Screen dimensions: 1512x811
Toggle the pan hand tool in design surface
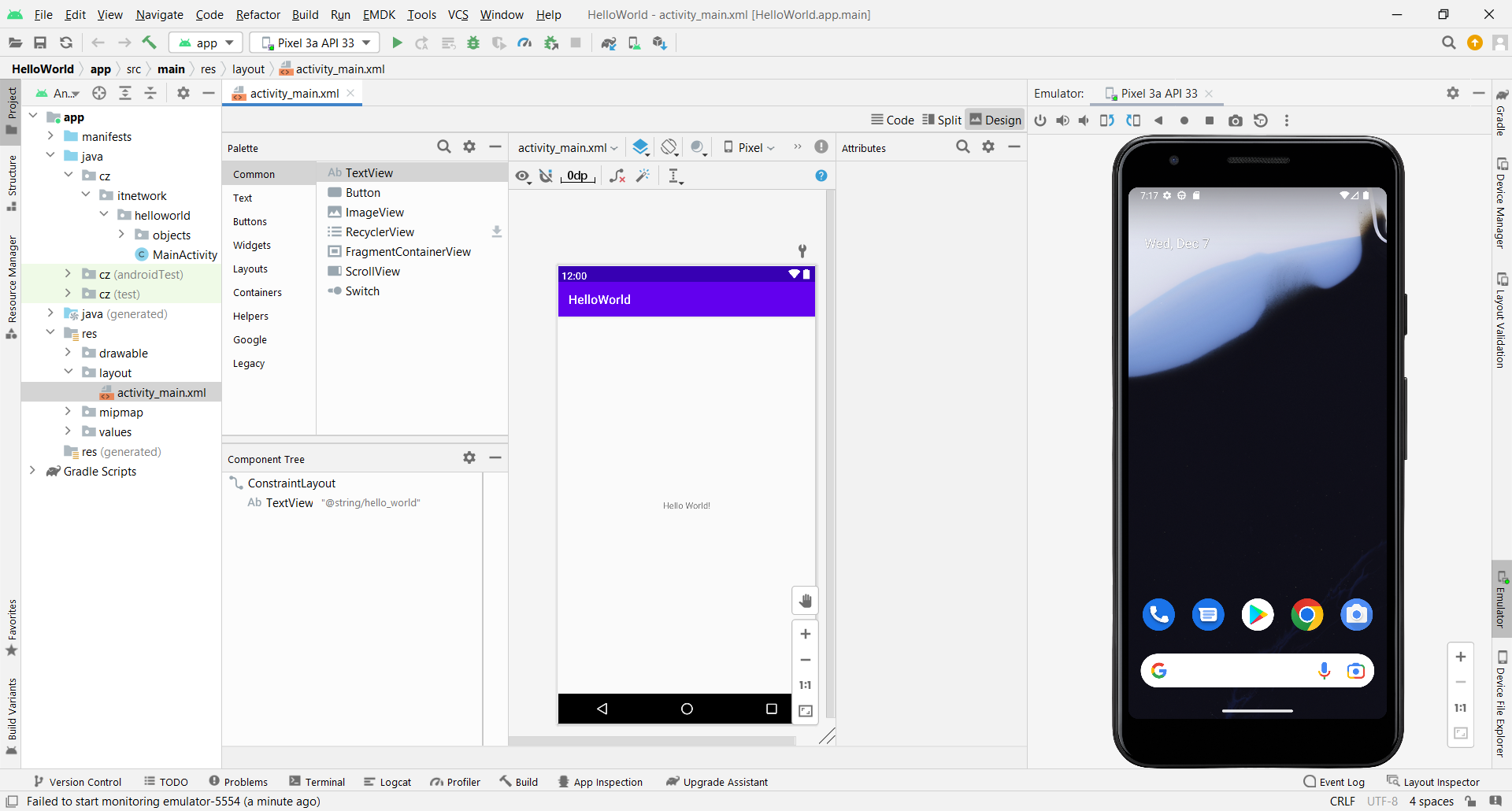pos(806,601)
